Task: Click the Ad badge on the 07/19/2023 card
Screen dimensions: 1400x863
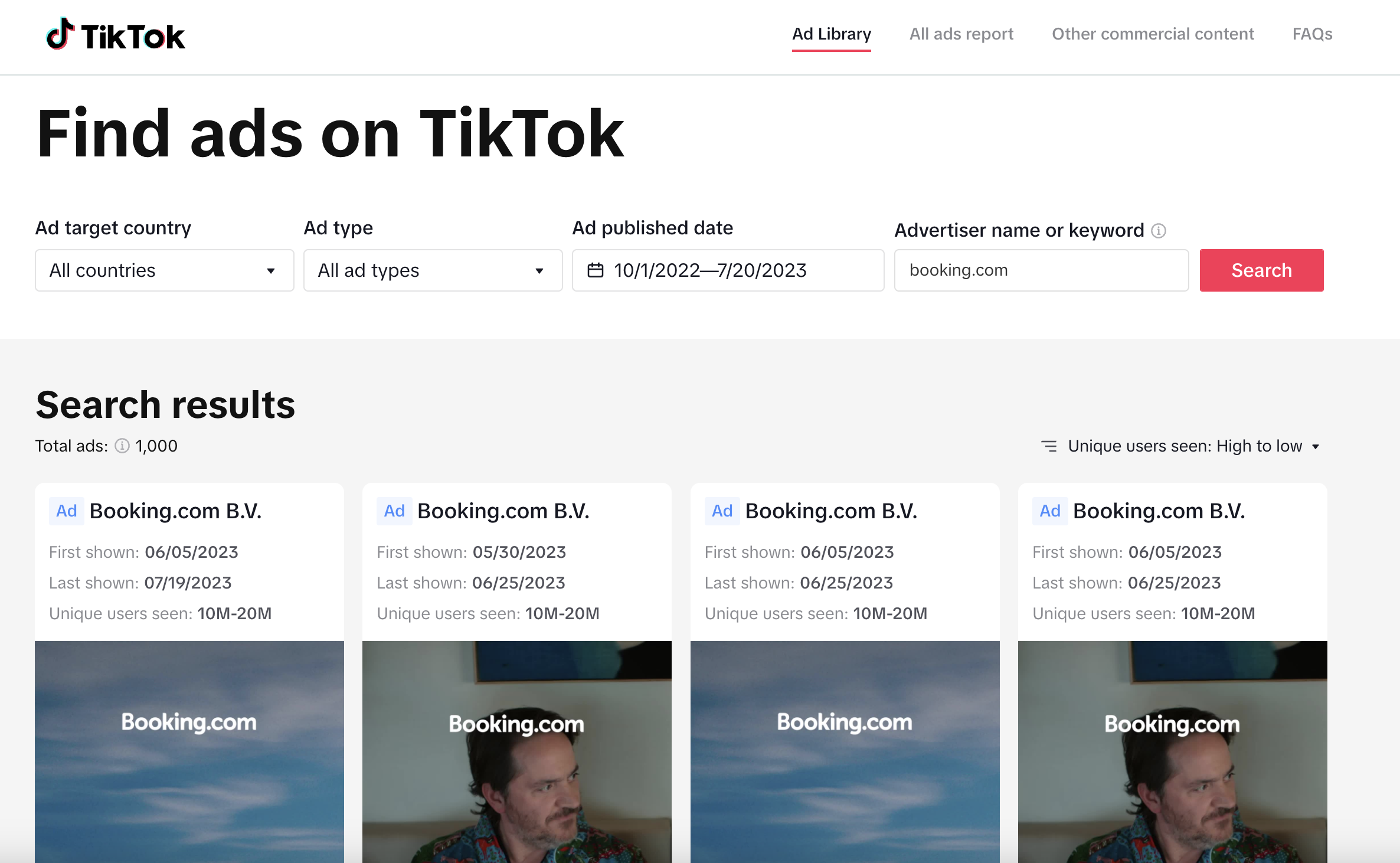Action: (66, 511)
